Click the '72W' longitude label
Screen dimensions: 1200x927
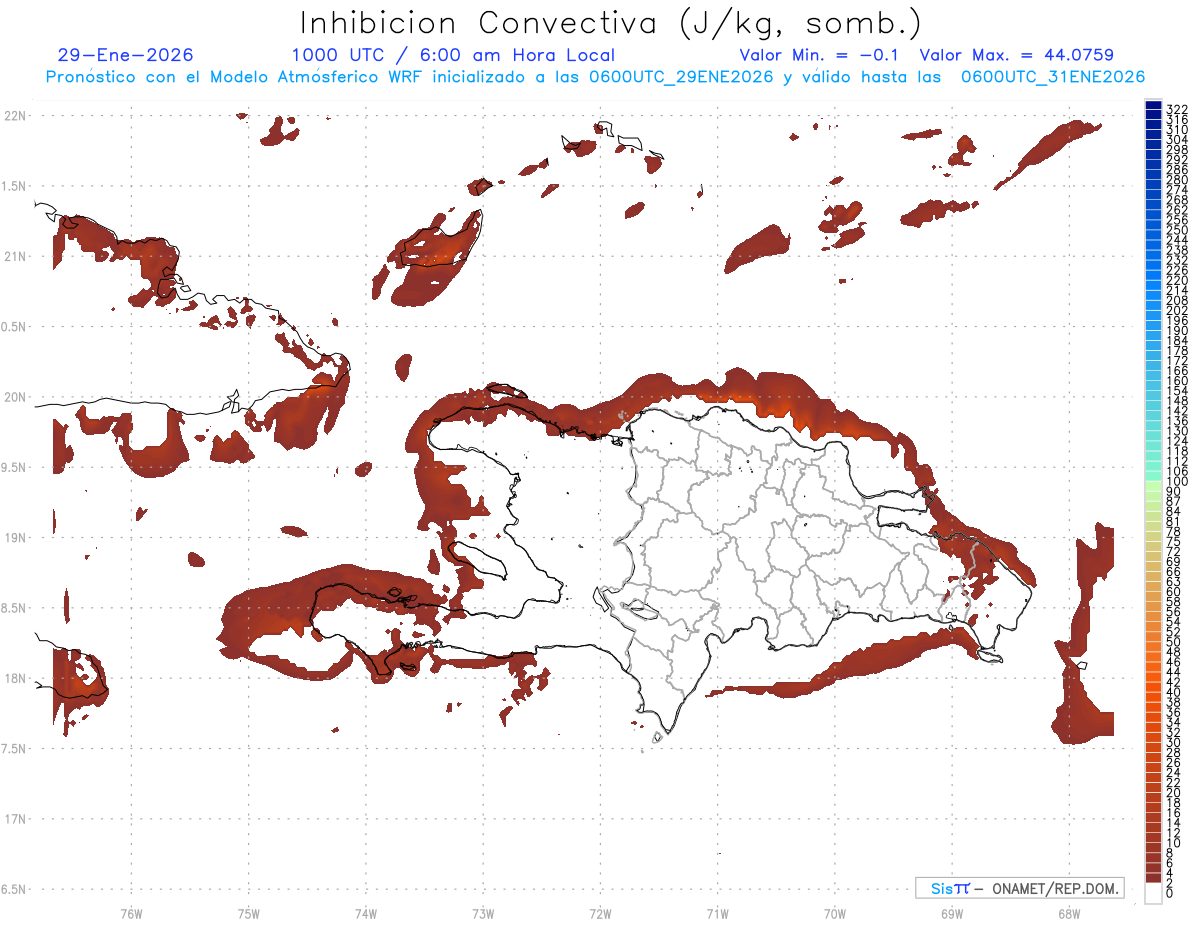(x=600, y=913)
